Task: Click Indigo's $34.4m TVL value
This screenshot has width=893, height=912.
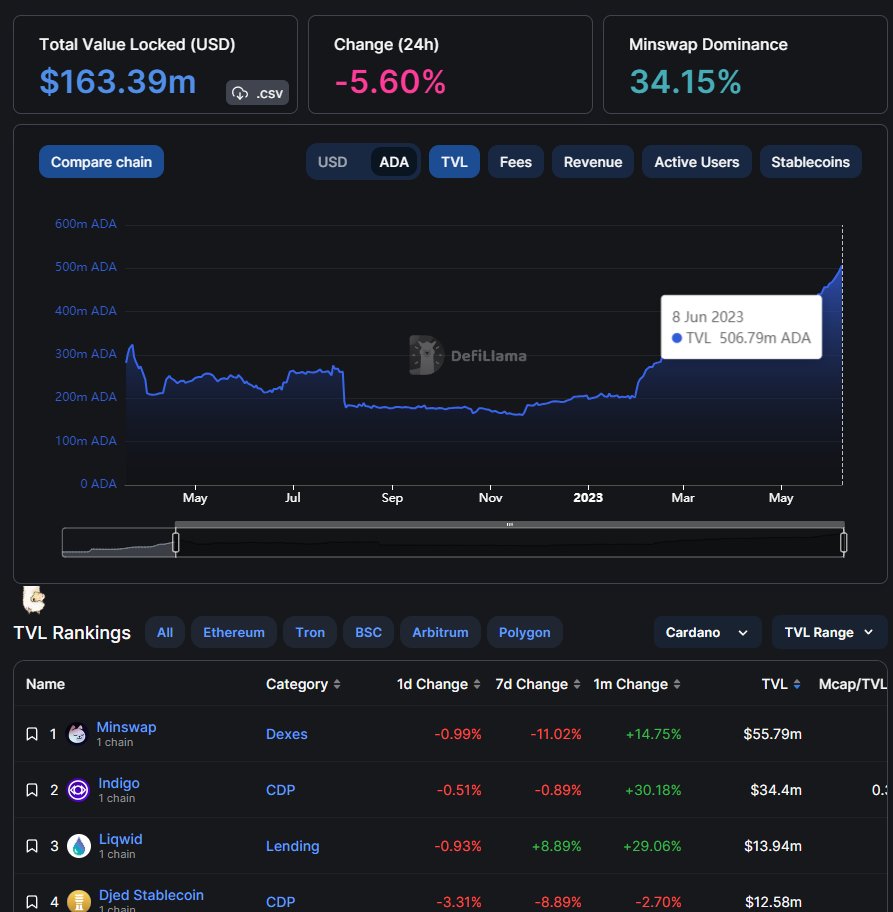Action: [776, 790]
